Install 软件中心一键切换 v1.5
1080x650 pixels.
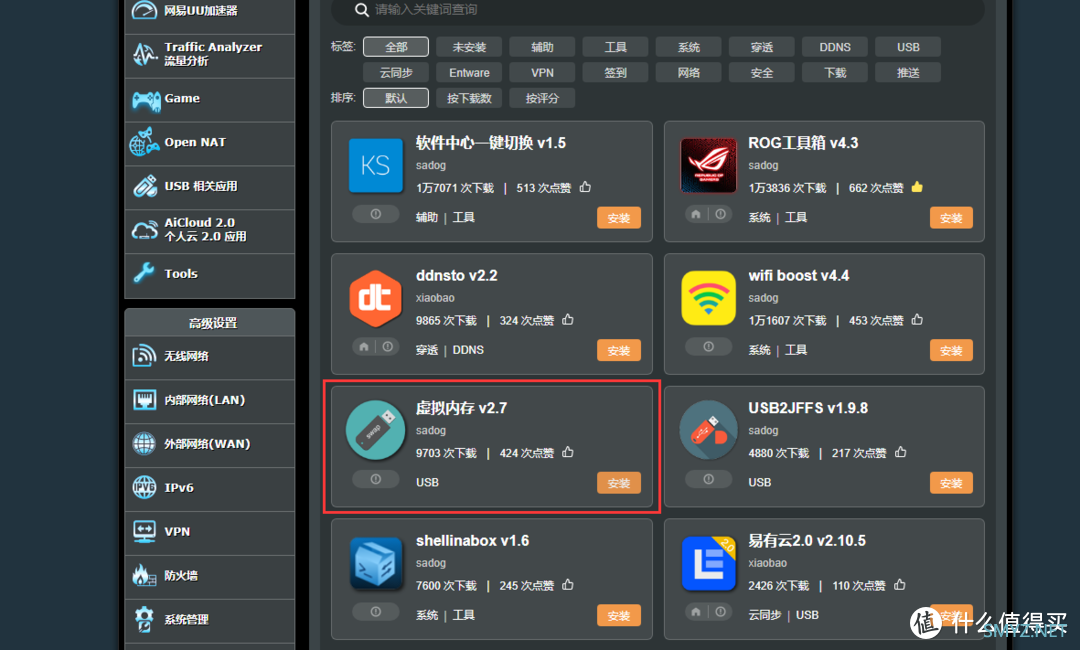click(619, 218)
